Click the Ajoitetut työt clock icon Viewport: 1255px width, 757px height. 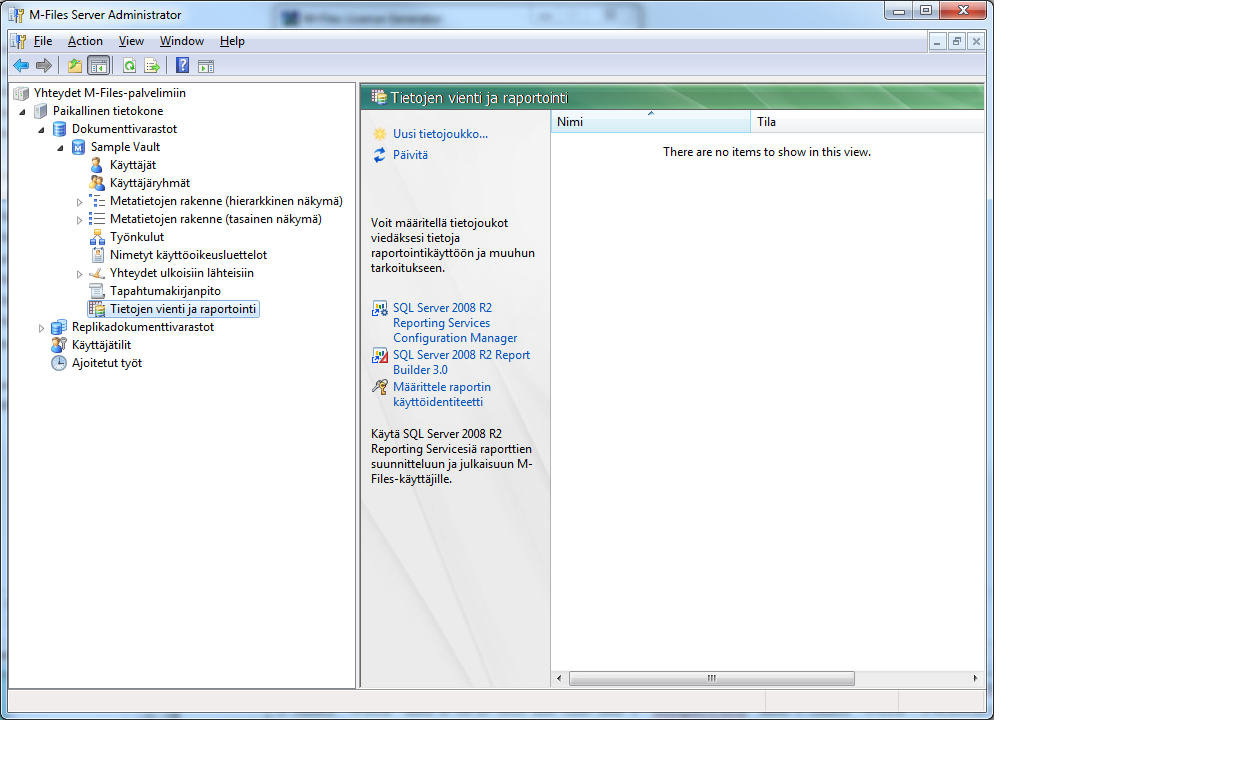(x=59, y=363)
